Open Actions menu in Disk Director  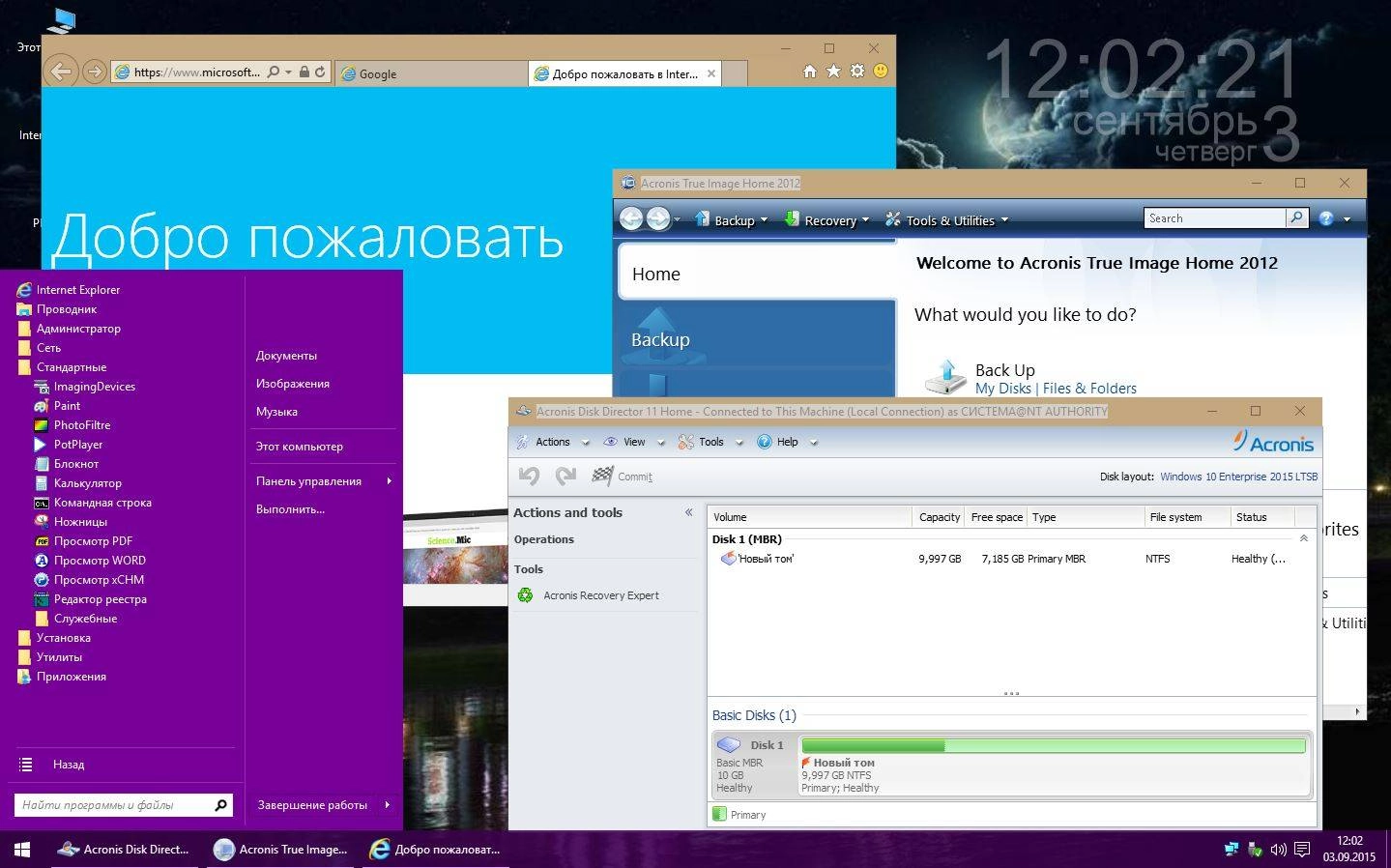tap(552, 442)
